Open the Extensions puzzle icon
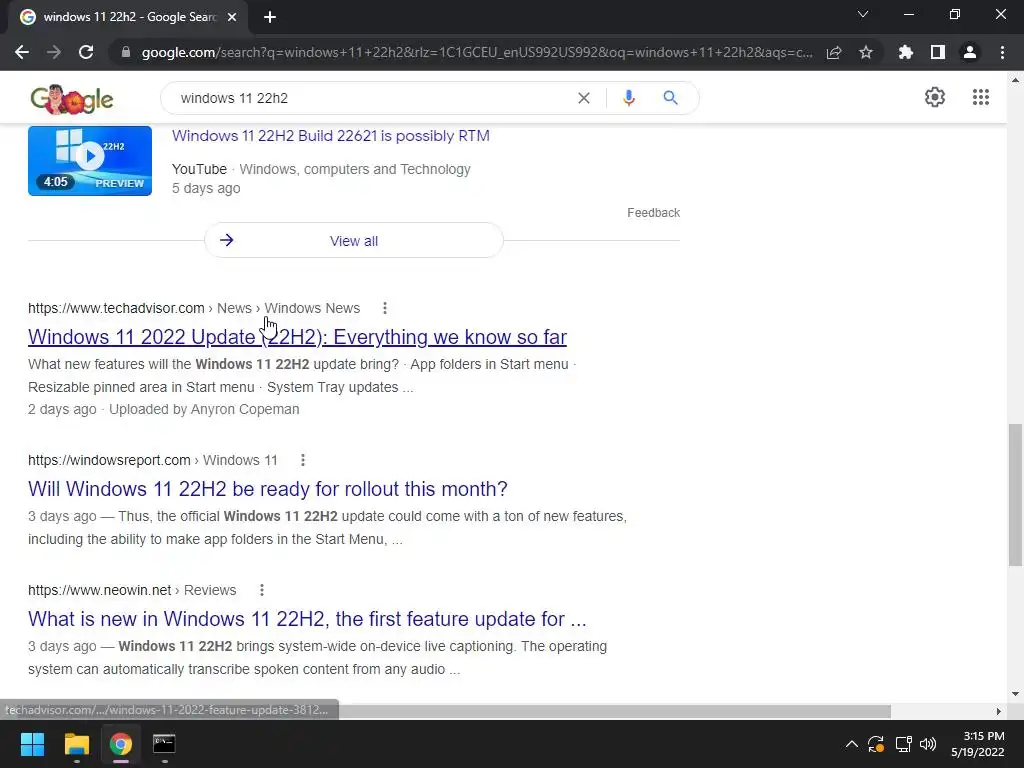 [906, 52]
